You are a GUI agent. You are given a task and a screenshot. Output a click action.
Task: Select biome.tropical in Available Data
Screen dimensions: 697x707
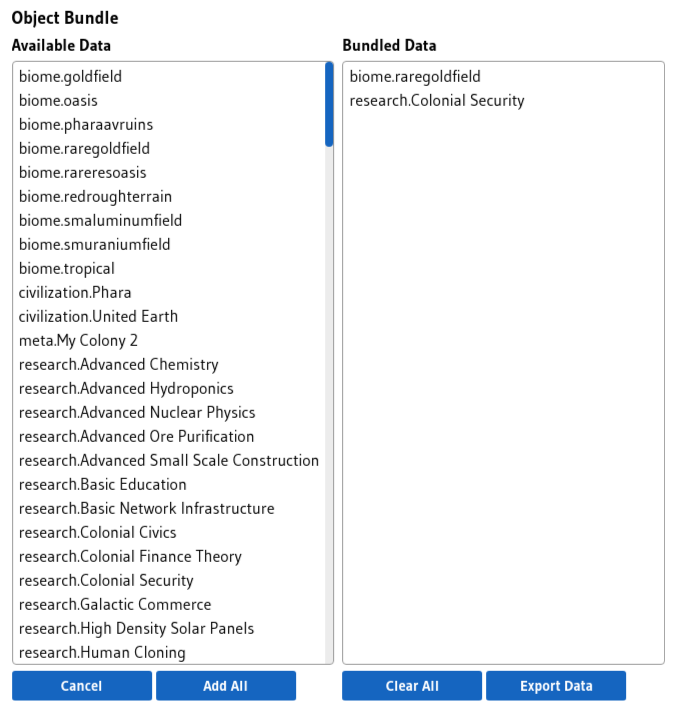pyautogui.click(x=169, y=269)
